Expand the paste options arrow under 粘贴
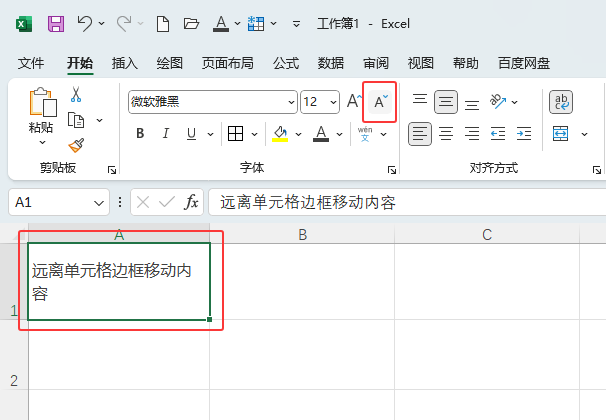Screen dimensions: 606x420 point(43,143)
